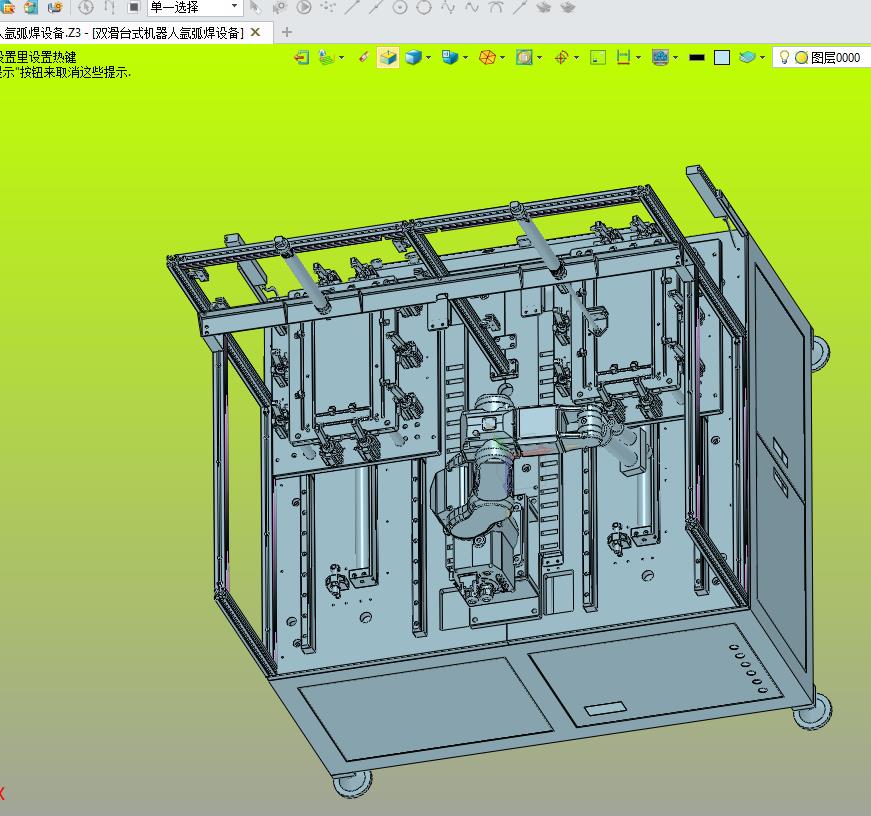Click the greyed line with midpoint tool
This screenshot has height=816, width=871.
(x=376, y=7)
